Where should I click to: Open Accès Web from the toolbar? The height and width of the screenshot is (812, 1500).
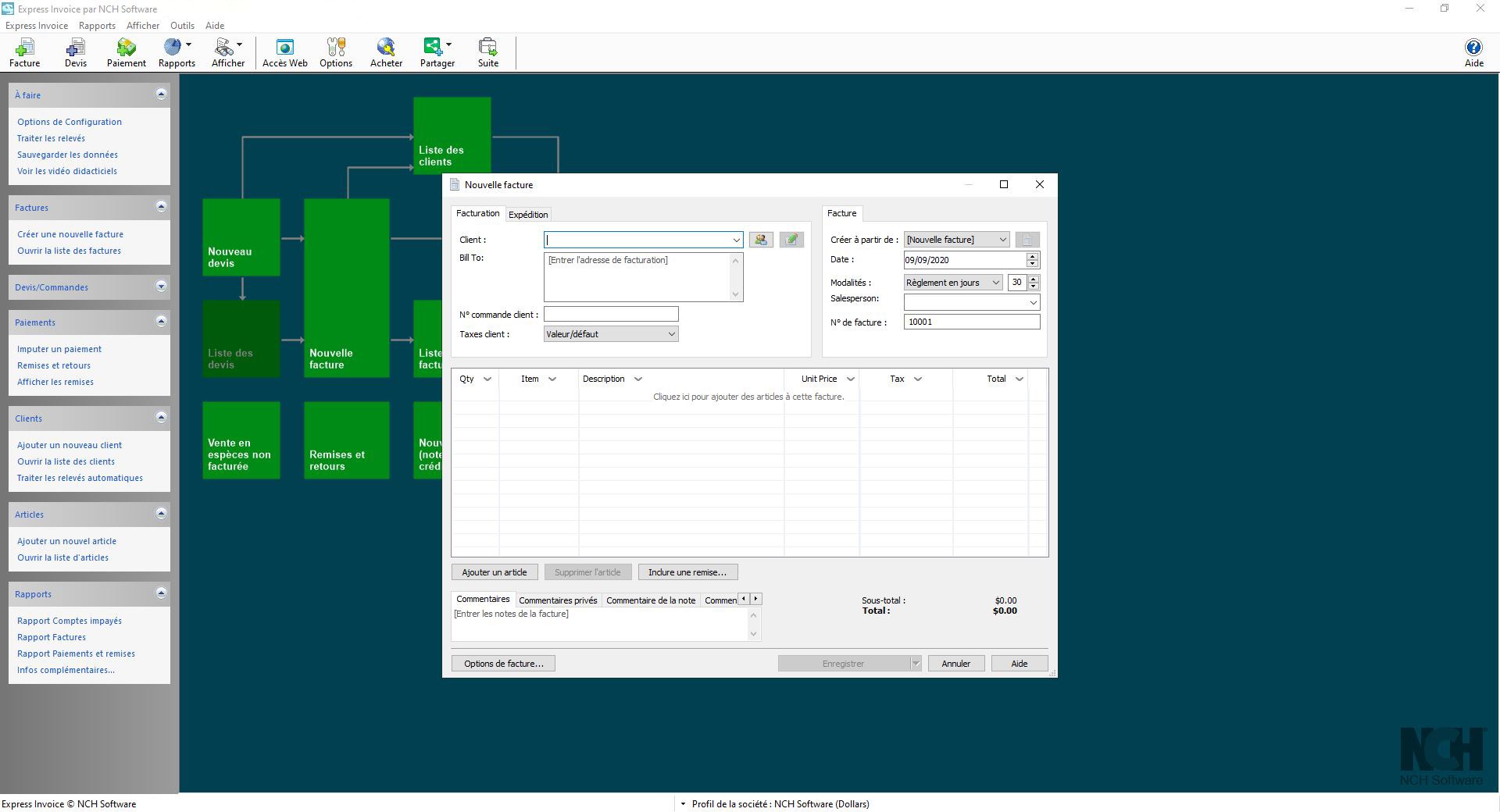pos(285,53)
